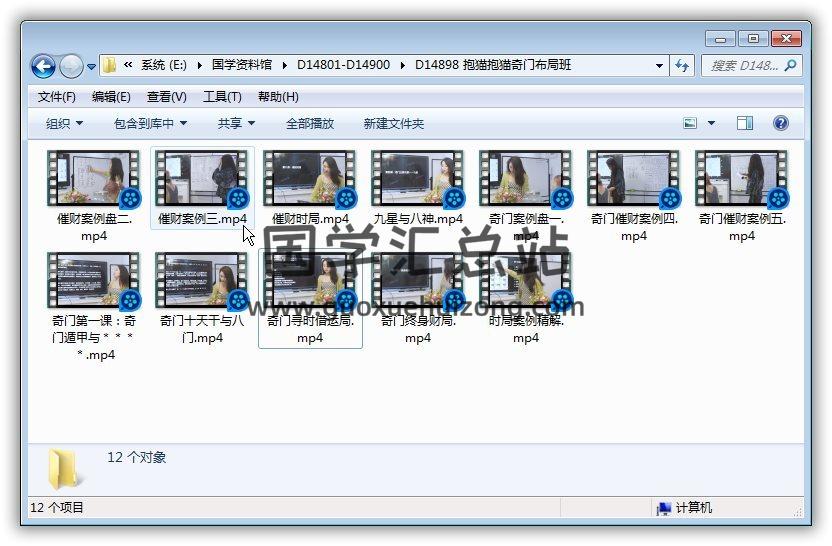Open the 工具(T) menu
Image resolution: width=832 pixels, height=546 pixels.
click(222, 97)
